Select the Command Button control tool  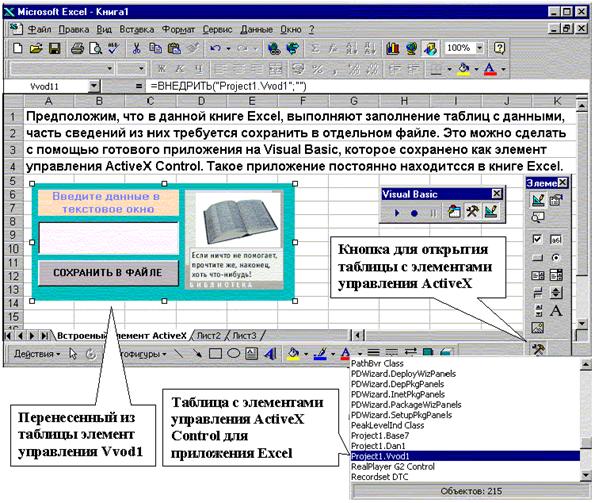pos(538,258)
